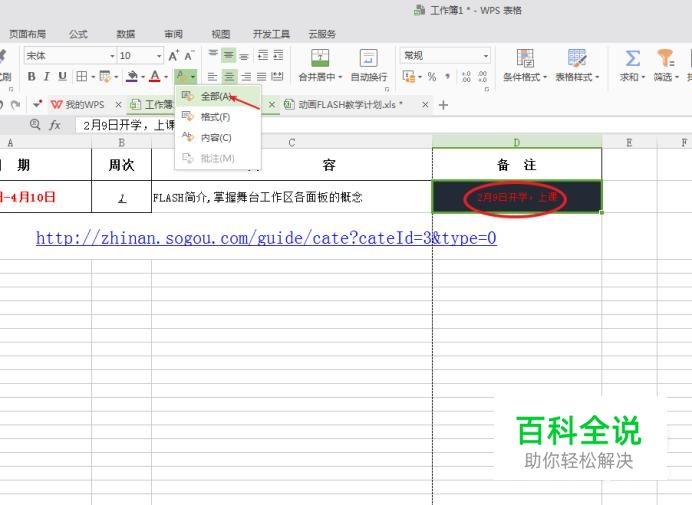Click the clear formatting eraser icon
The image size is (692, 505).
click(181, 76)
